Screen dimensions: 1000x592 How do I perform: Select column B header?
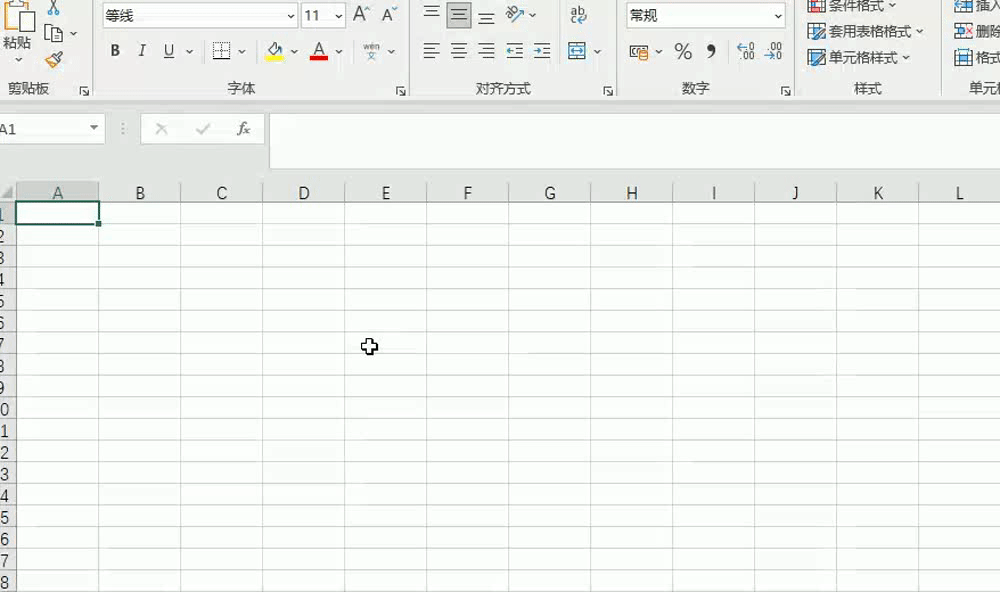click(x=140, y=193)
